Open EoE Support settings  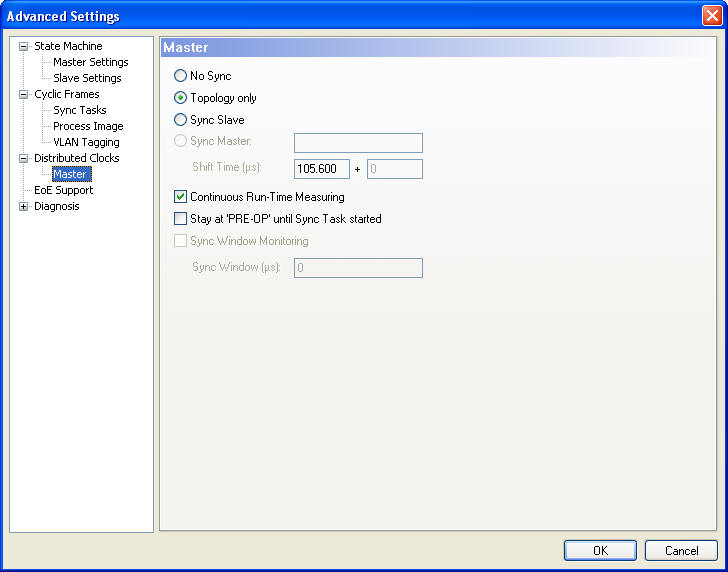tap(63, 190)
